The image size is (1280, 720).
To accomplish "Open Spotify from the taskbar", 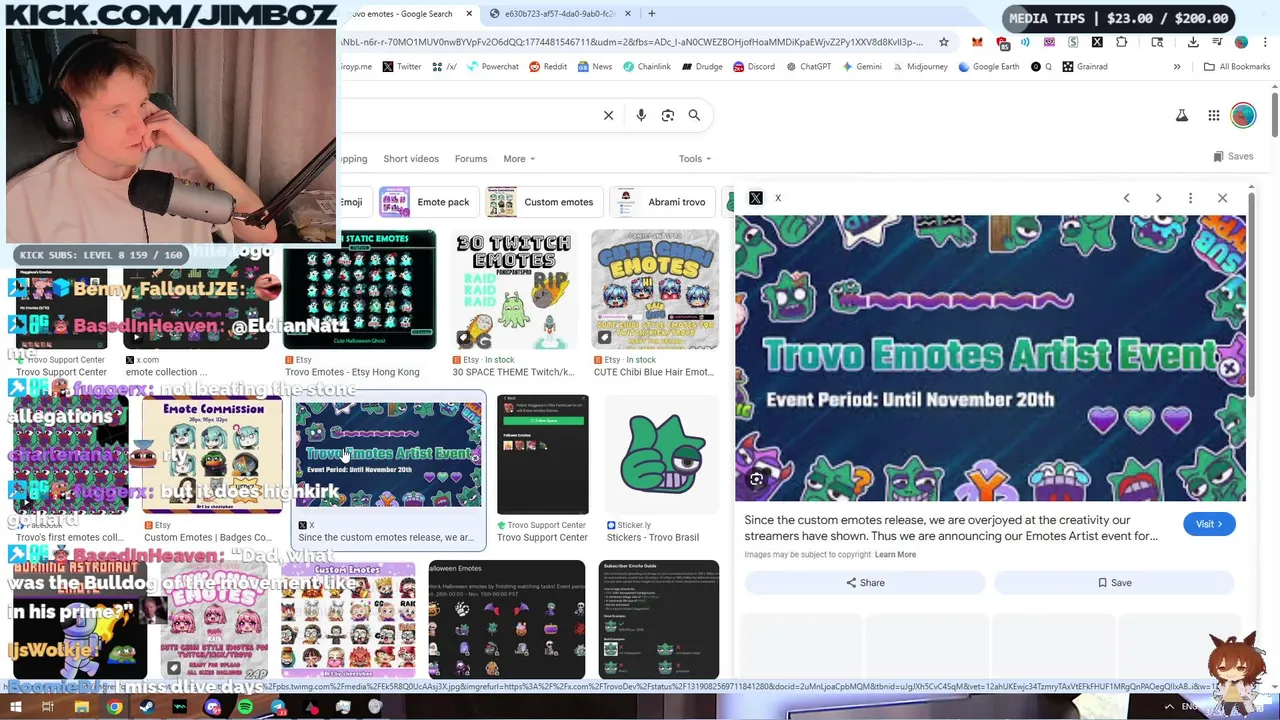I will 245,708.
